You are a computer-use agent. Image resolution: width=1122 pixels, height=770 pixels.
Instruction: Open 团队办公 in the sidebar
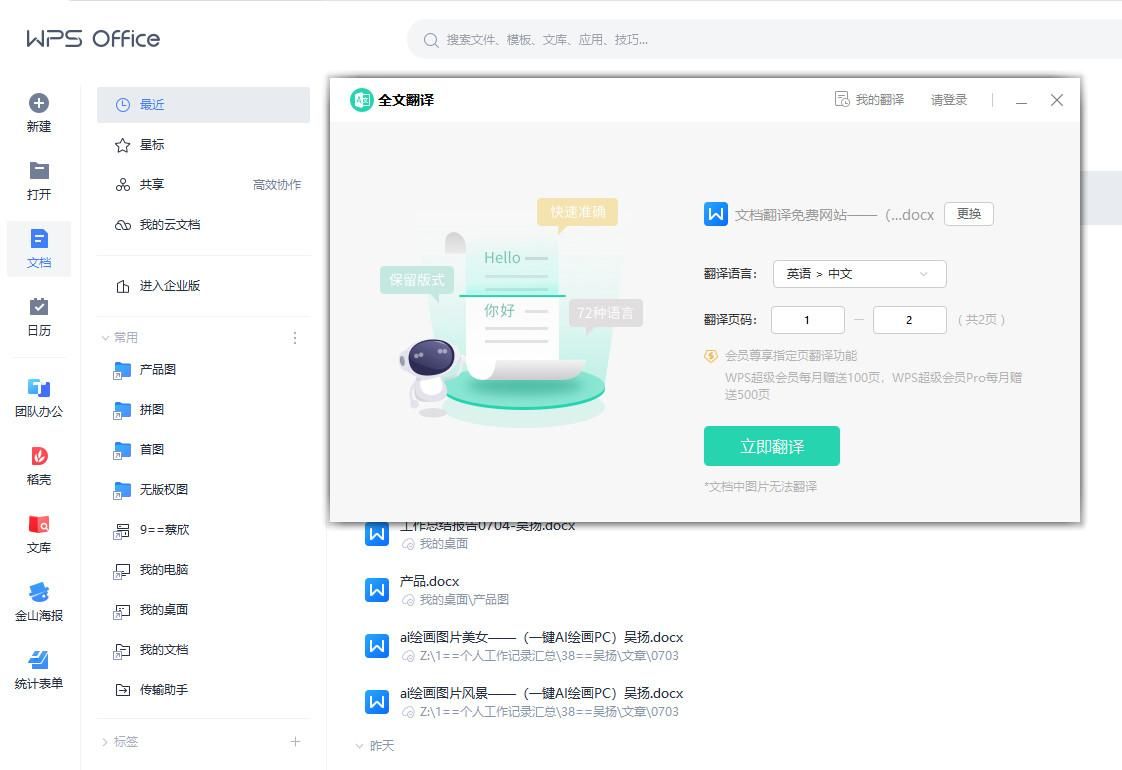coord(39,396)
